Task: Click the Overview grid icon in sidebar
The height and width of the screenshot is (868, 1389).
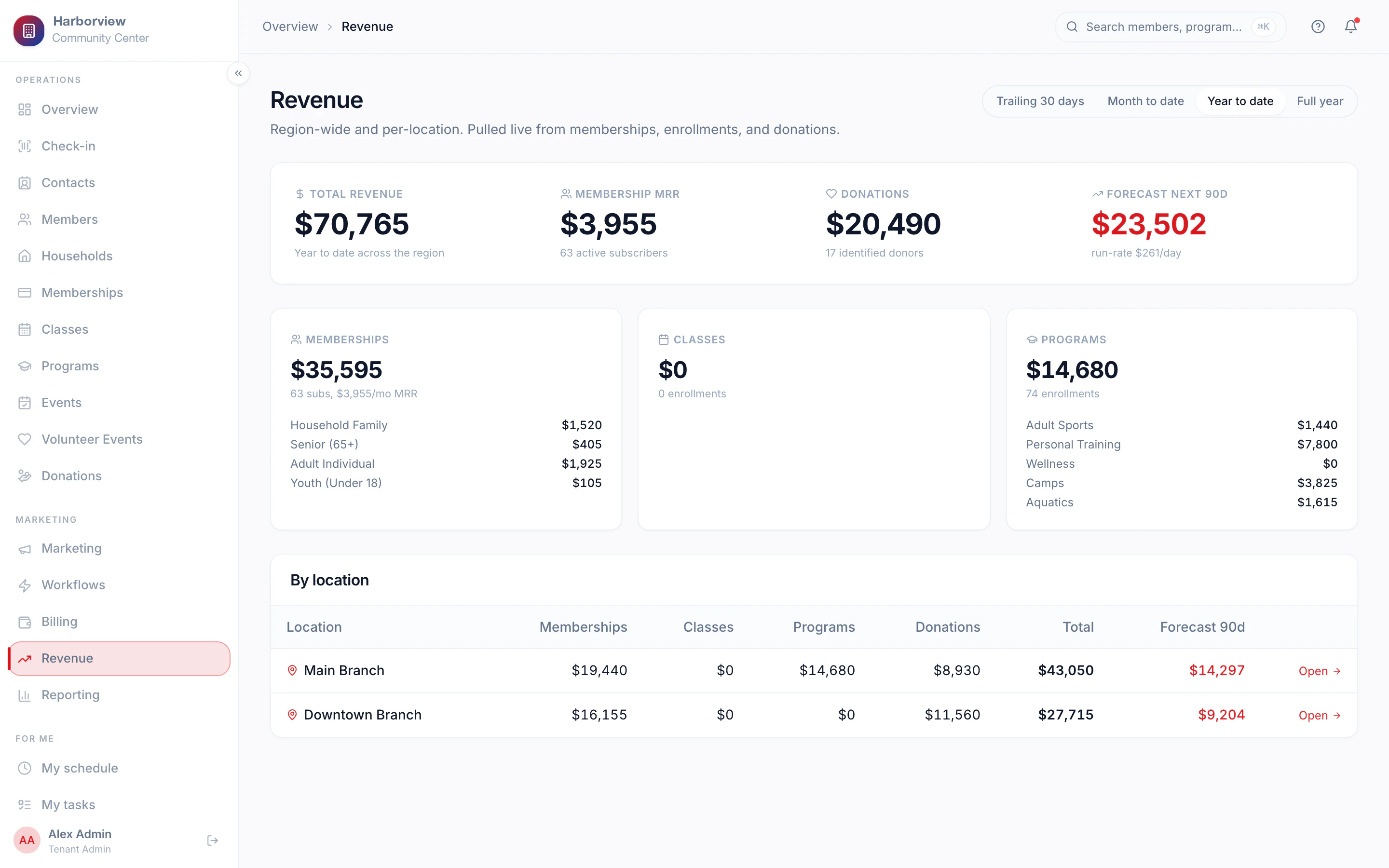Action: click(x=24, y=109)
